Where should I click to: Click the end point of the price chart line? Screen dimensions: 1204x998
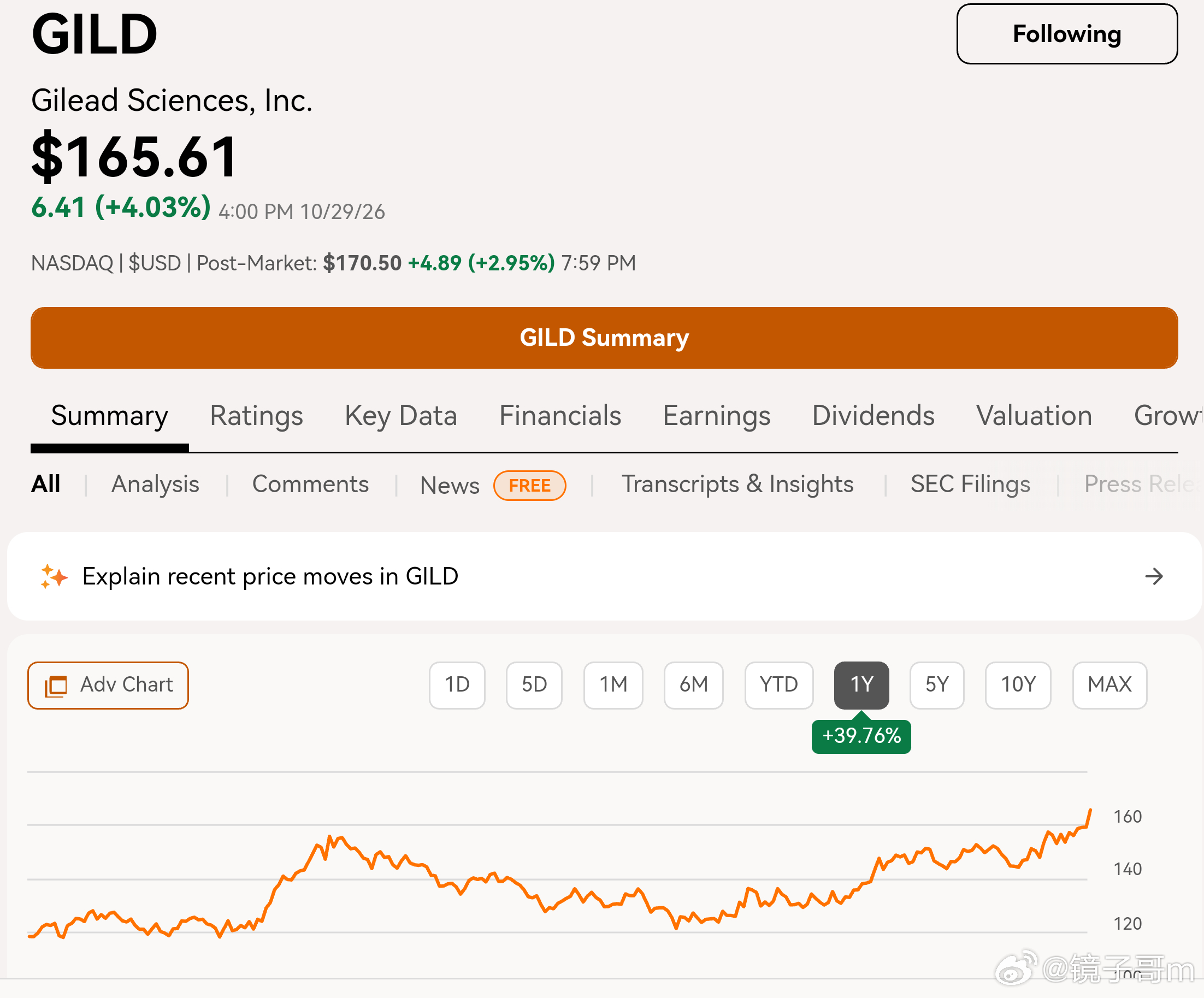1090,810
